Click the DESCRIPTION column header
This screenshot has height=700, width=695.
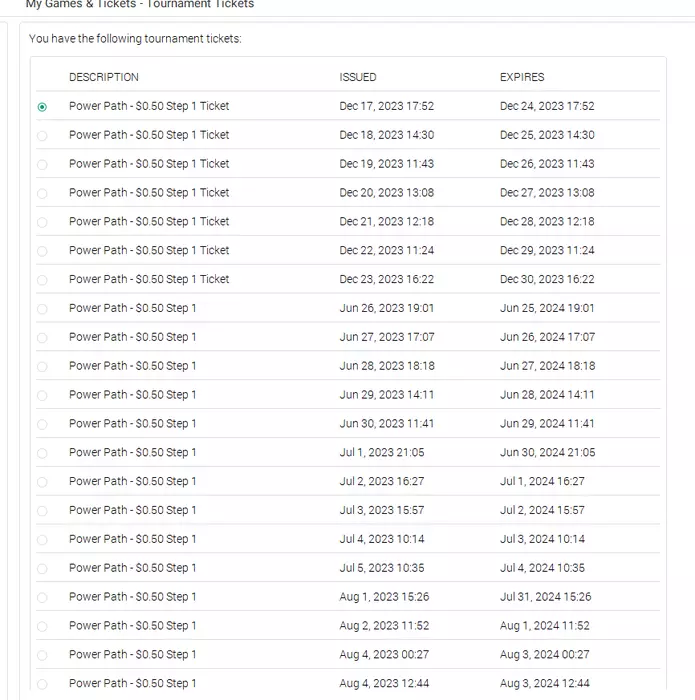pyautogui.click(x=104, y=77)
